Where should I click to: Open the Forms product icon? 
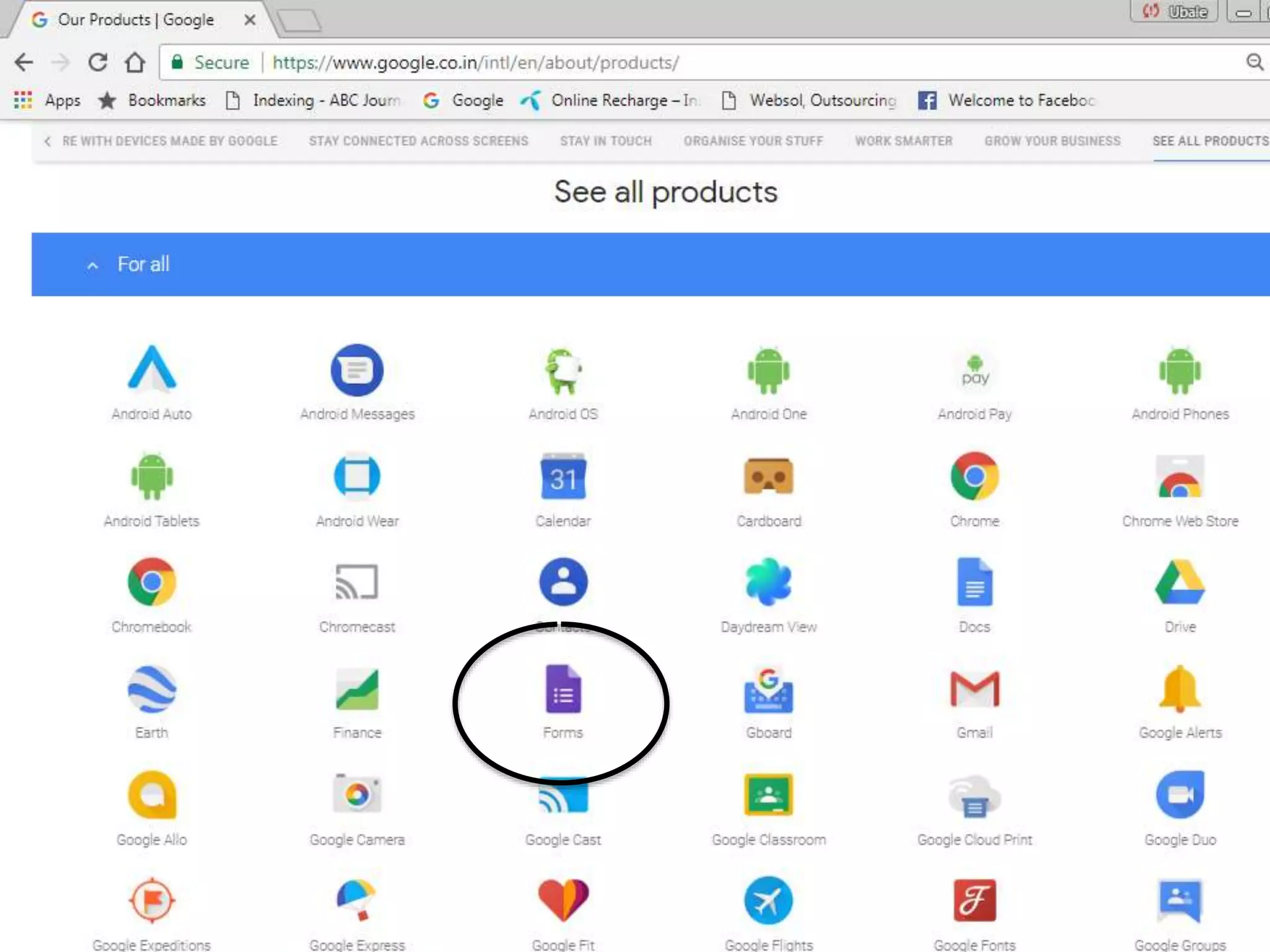coord(563,689)
